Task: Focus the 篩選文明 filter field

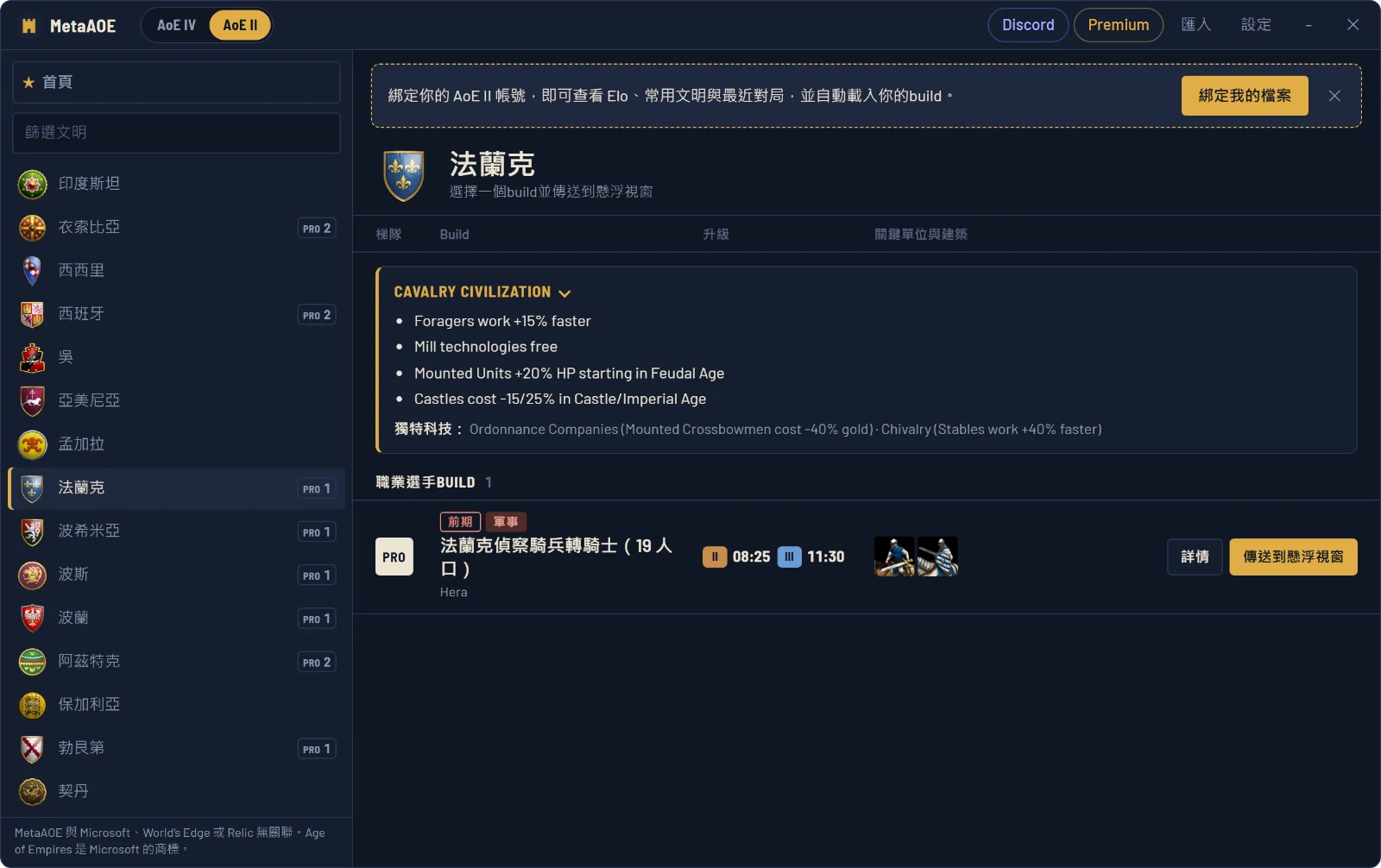Action: pos(176,133)
